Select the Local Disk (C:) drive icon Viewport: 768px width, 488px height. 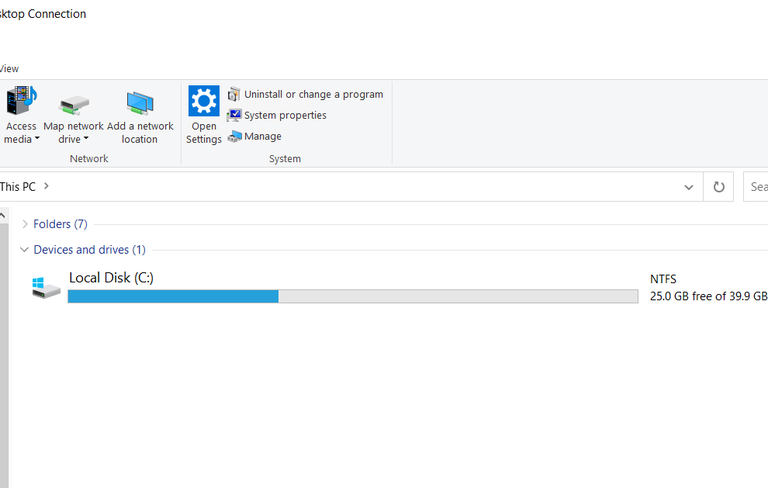click(46, 287)
